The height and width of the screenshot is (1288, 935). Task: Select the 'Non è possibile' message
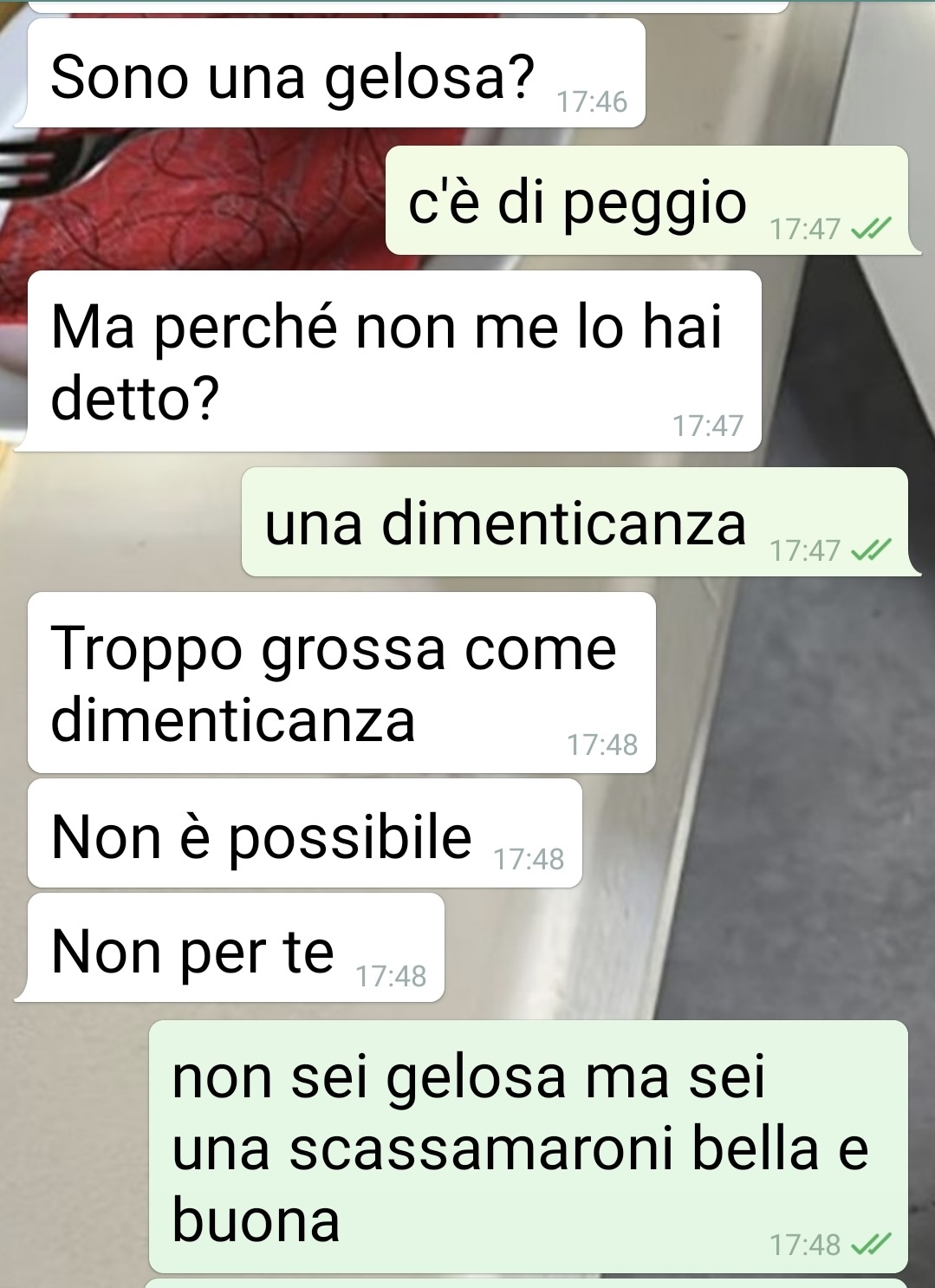(x=305, y=833)
